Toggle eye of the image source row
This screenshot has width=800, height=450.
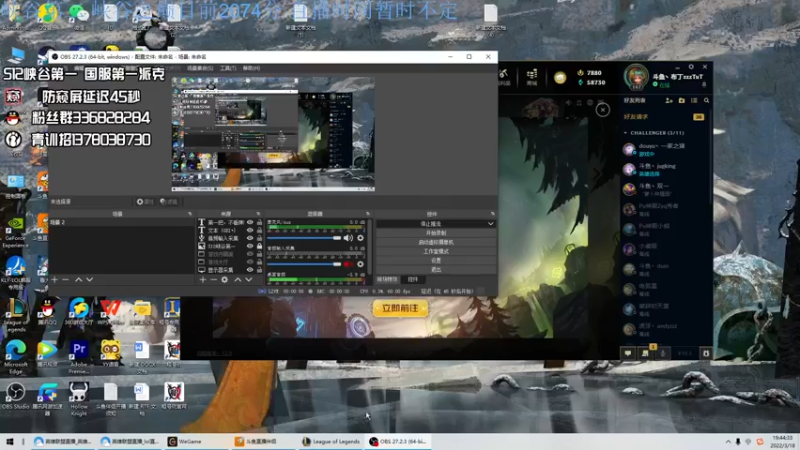(x=250, y=246)
